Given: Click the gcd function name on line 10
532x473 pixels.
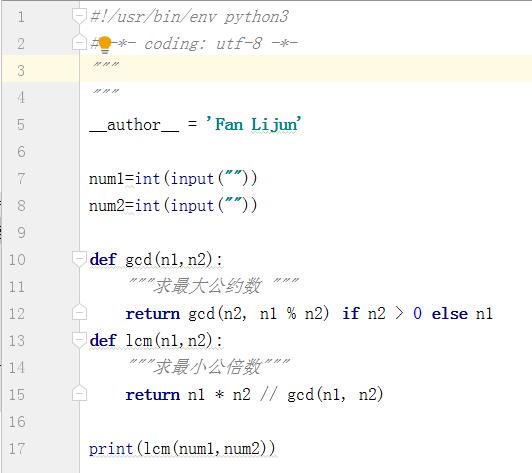Looking at the screenshot, I should coord(138,260).
